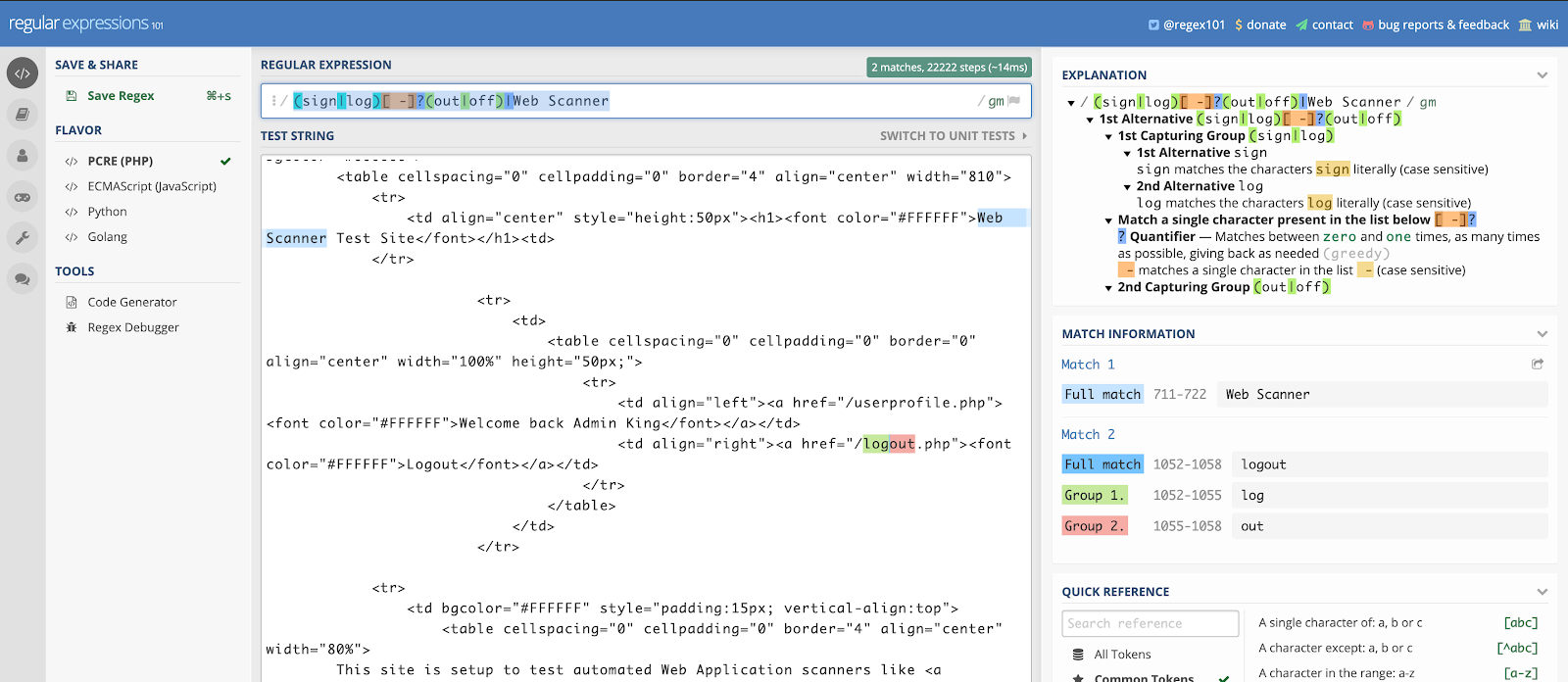This screenshot has width=1568, height=682.
Task: Click the export icon next to Match 1
Action: click(1538, 364)
